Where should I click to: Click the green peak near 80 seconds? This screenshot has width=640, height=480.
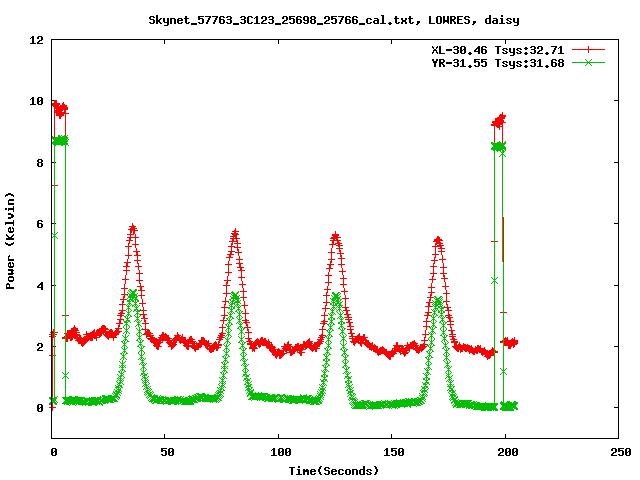point(235,296)
